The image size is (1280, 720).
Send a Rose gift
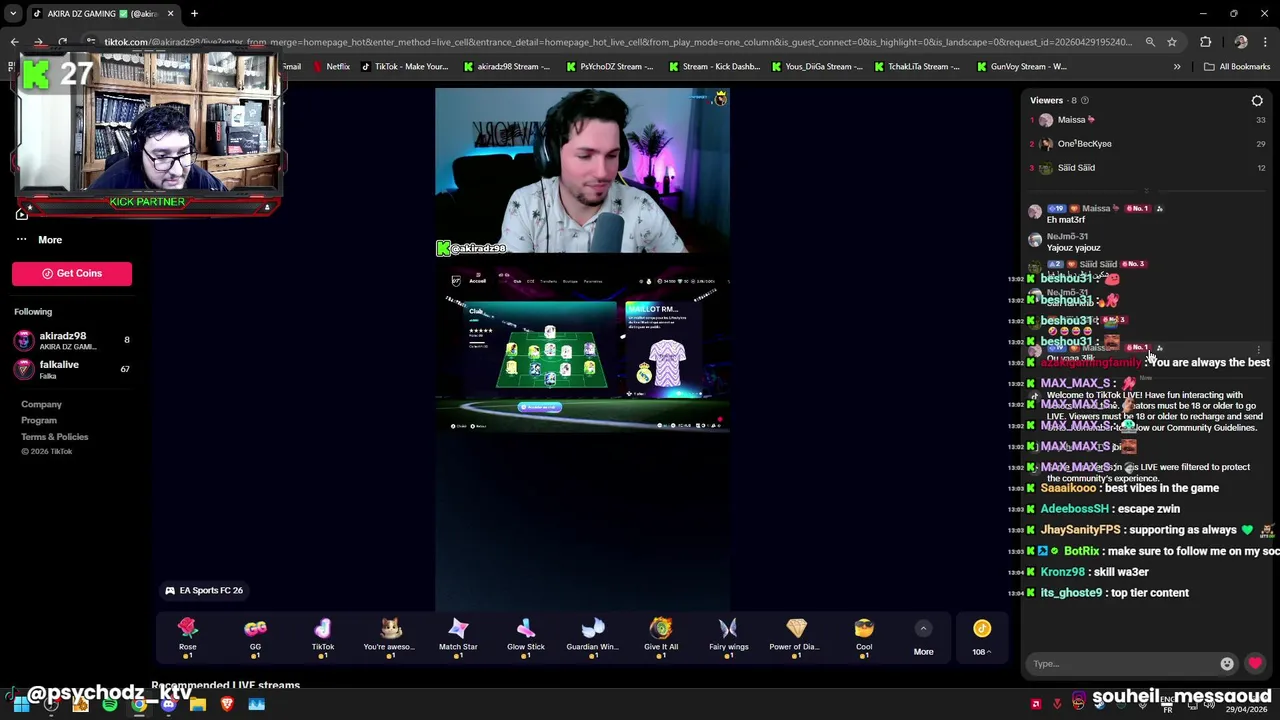click(187, 634)
